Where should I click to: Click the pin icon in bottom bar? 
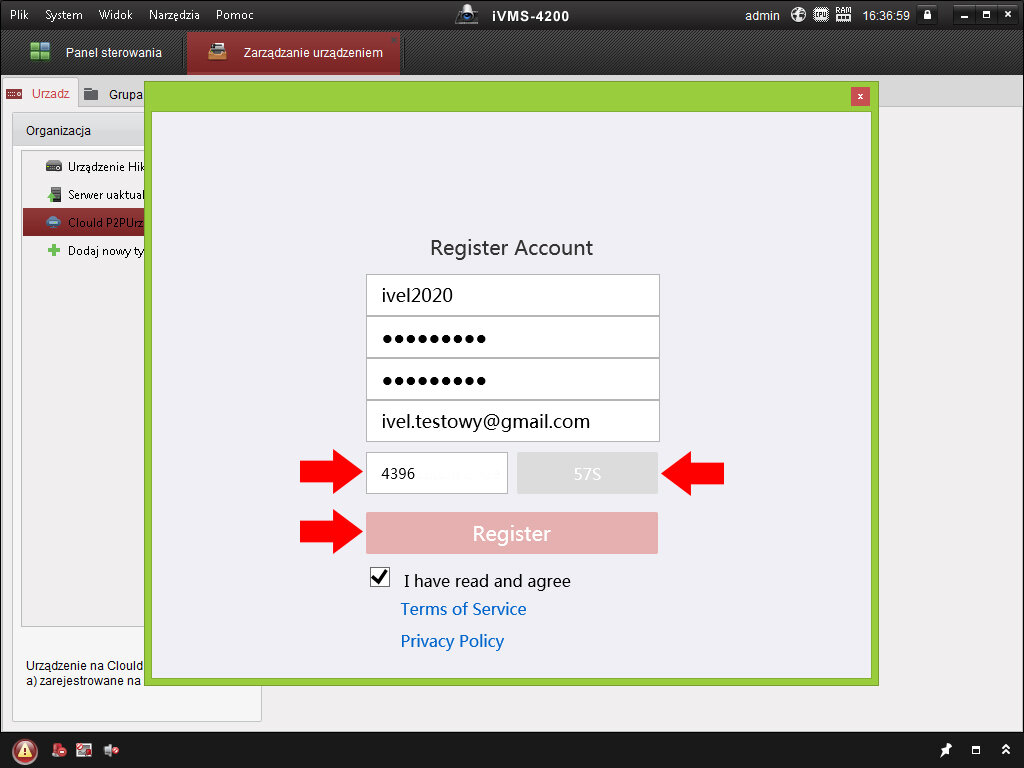pos(946,750)
